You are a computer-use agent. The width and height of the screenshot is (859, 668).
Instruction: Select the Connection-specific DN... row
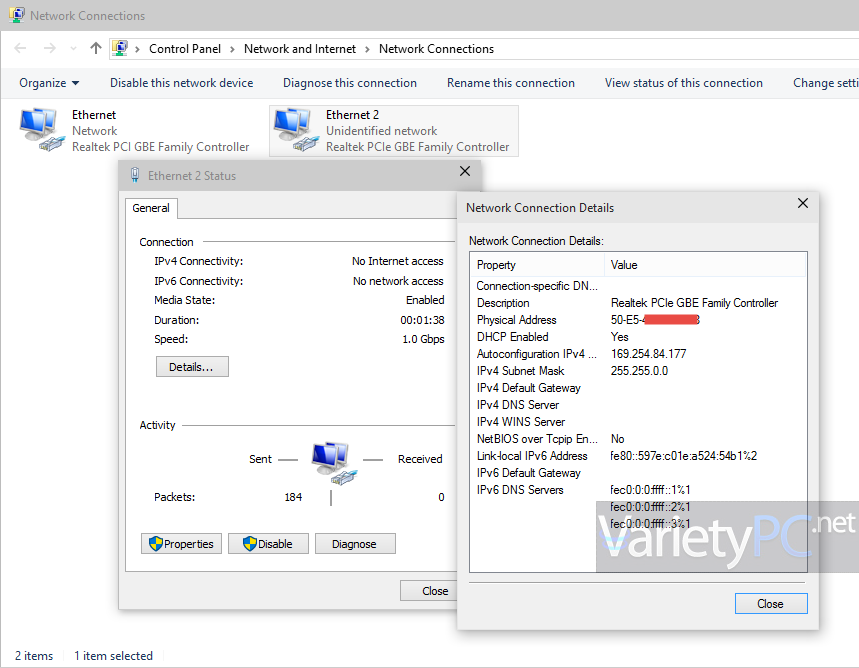pyautogui.click(x=638, y=286)
